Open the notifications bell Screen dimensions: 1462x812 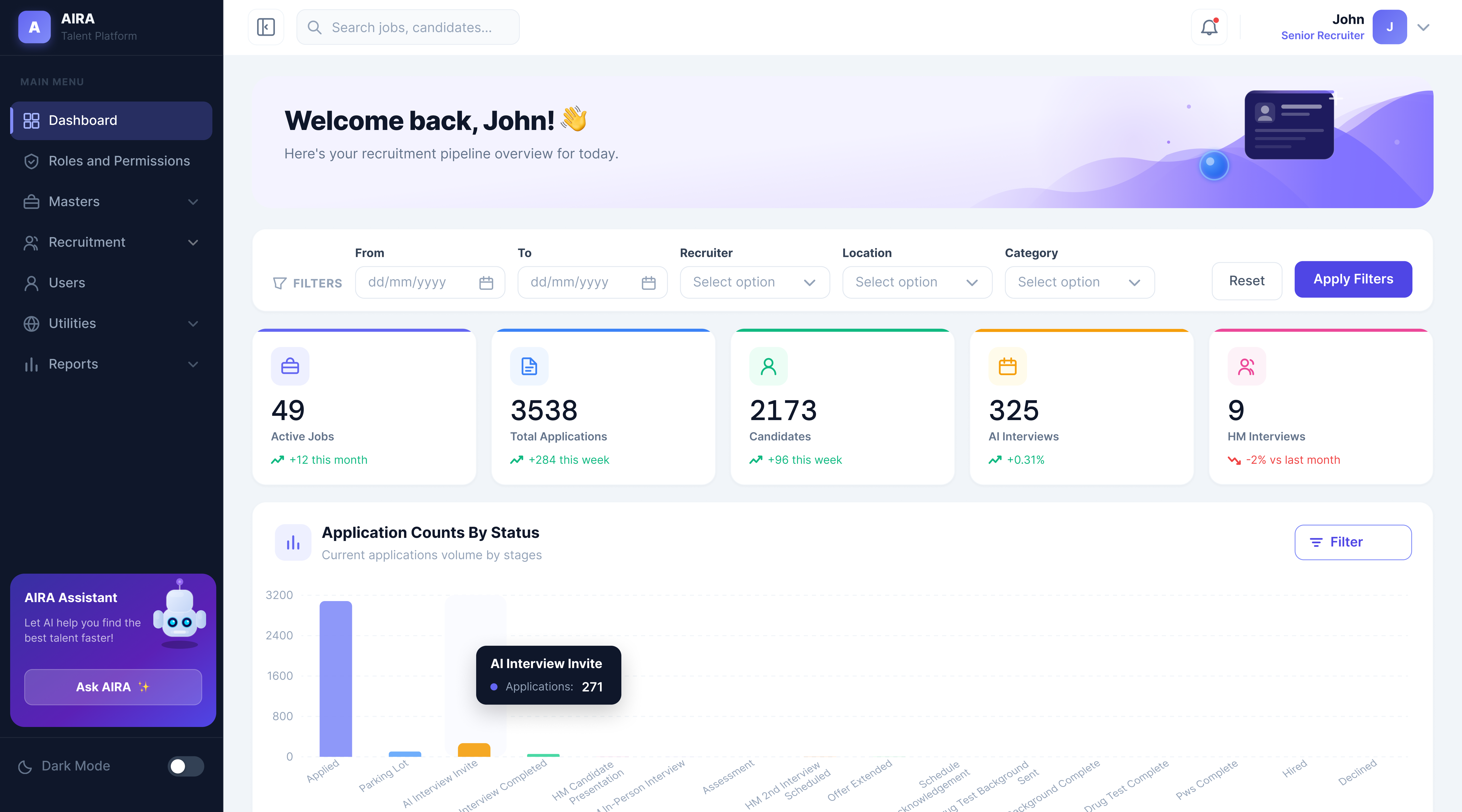[x=1209, y=27]
